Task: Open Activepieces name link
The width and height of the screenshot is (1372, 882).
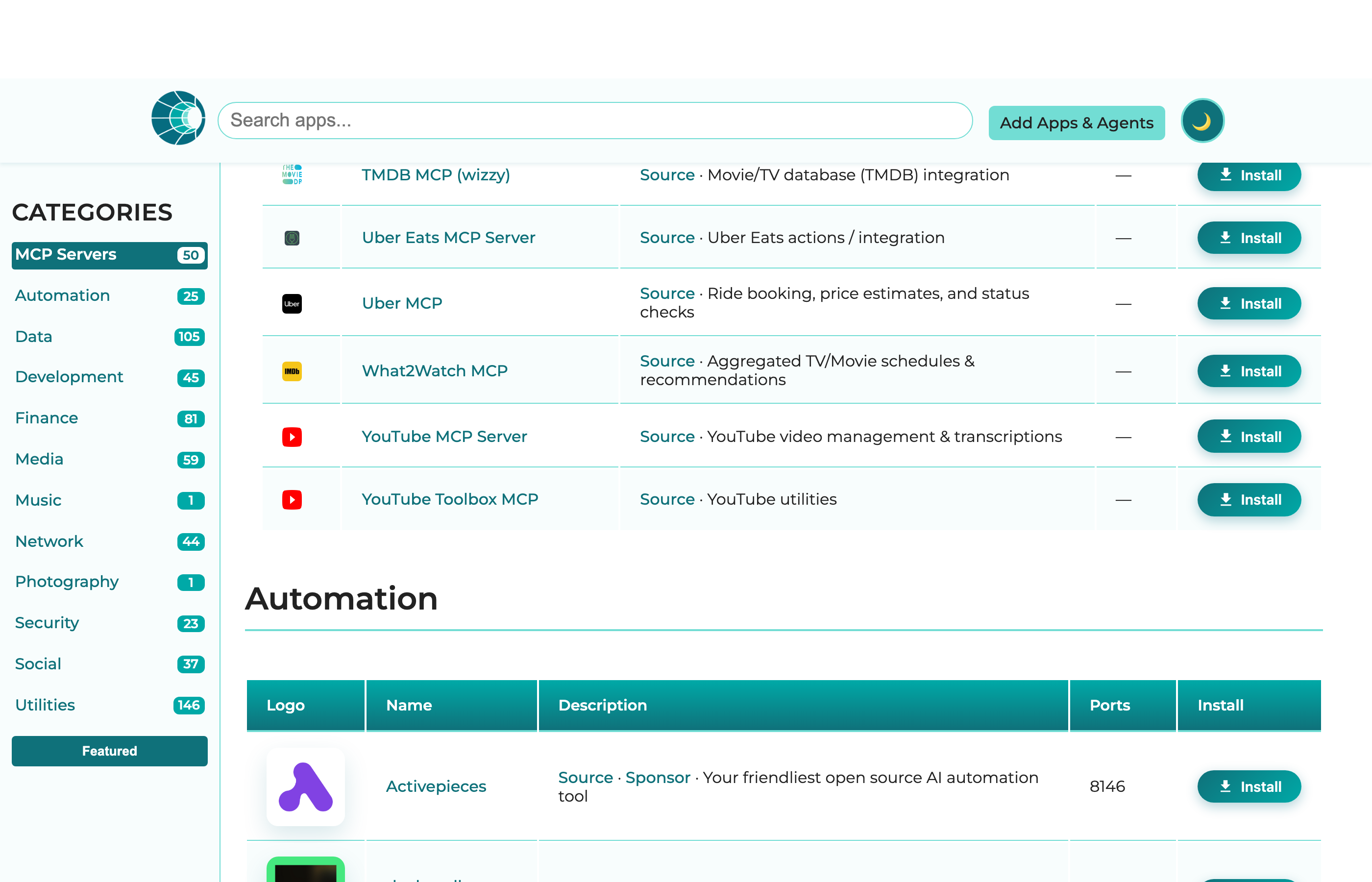Action: pyautogui.click(x=436, y=786)
